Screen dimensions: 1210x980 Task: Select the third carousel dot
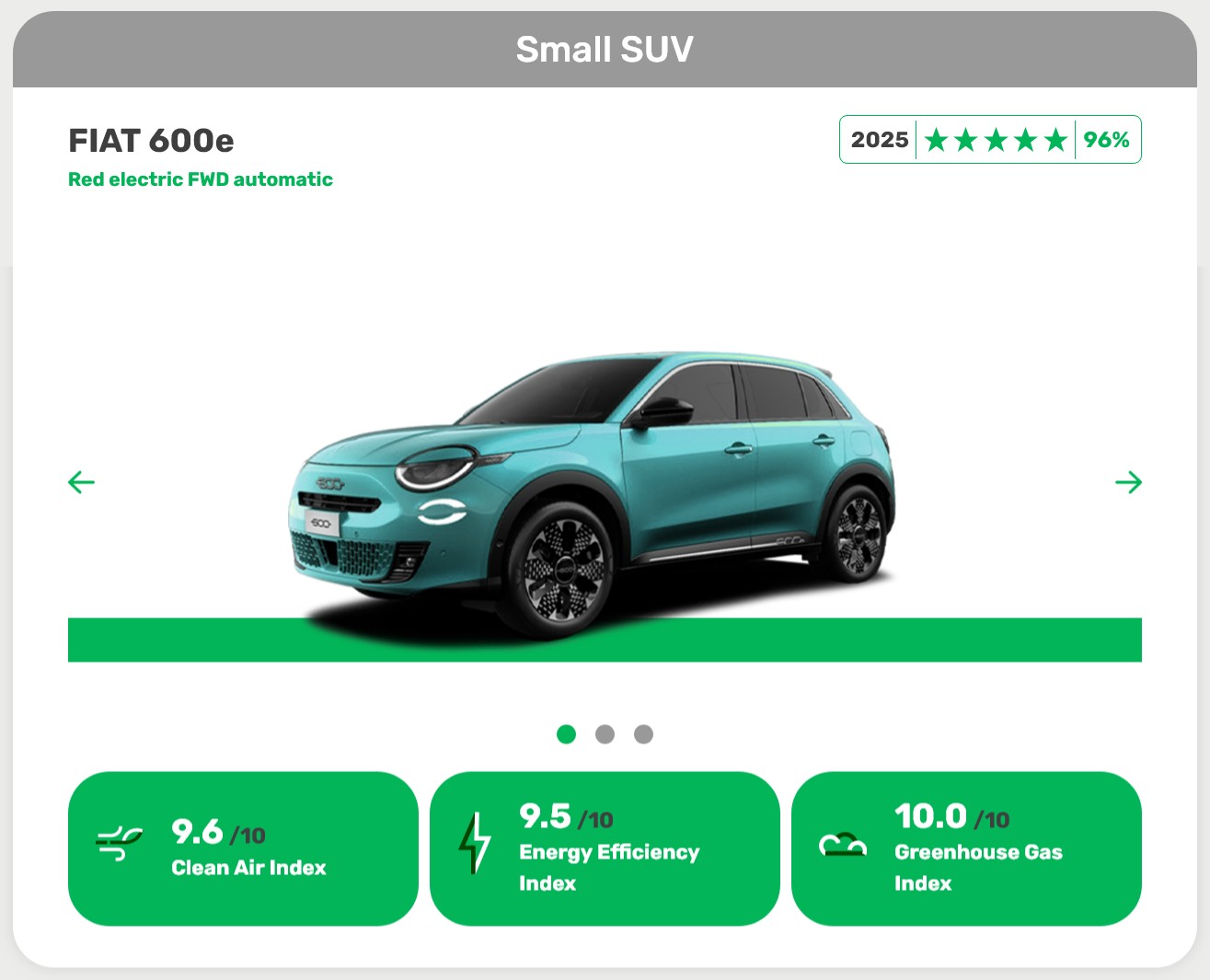coord(643,733)
